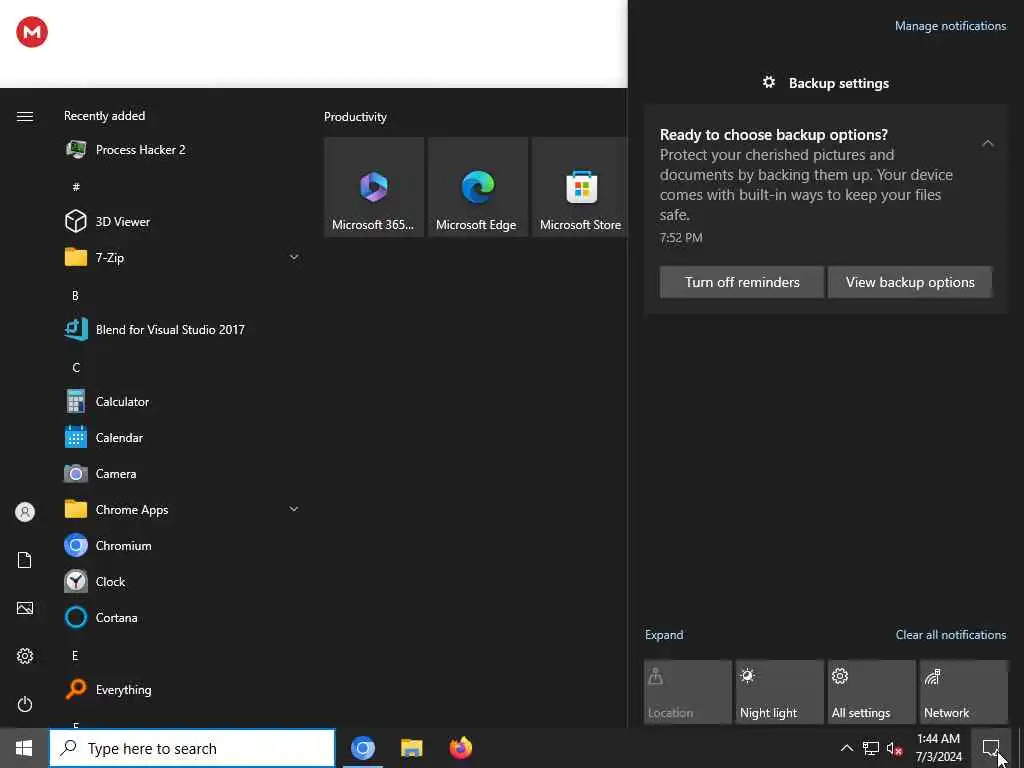Open the taskbar clock and date
Screen dimensions: 1024x768
(938, 748)
